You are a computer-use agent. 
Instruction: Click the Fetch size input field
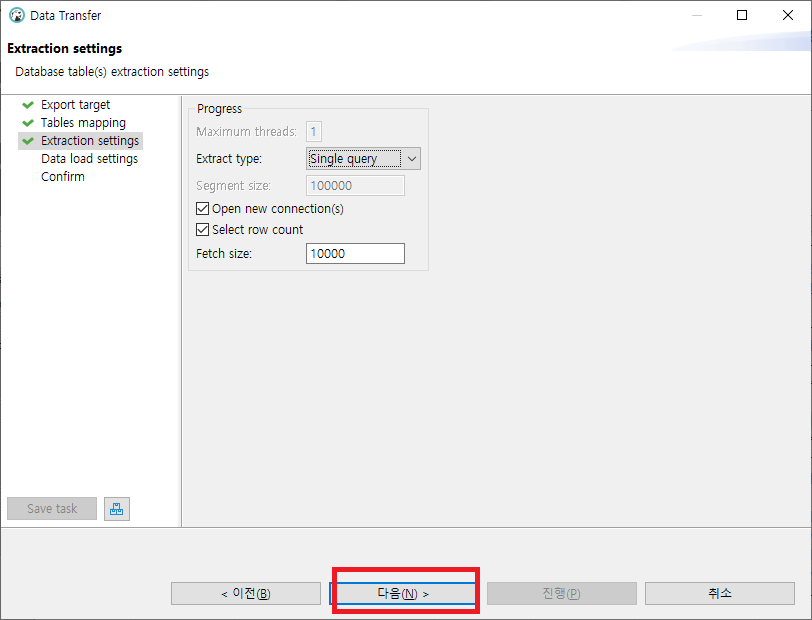coord(355,254)
